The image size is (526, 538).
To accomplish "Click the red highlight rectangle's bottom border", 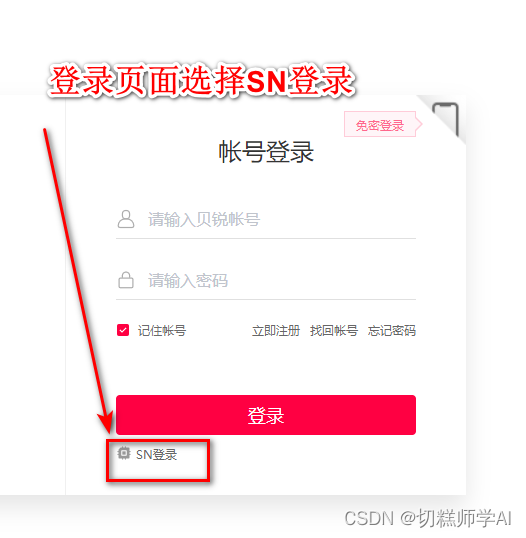I will [x=158, y=479].
